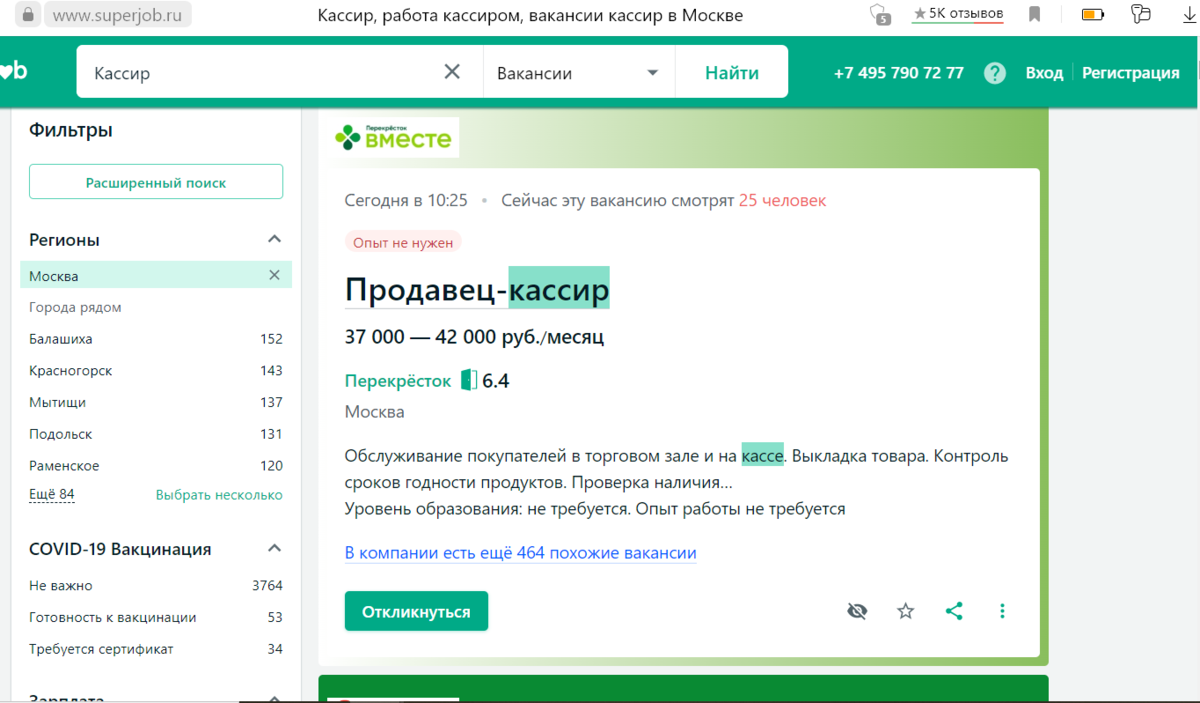Open the Регистрация sign-up link
The image size is (1200, 703).
1131,73
